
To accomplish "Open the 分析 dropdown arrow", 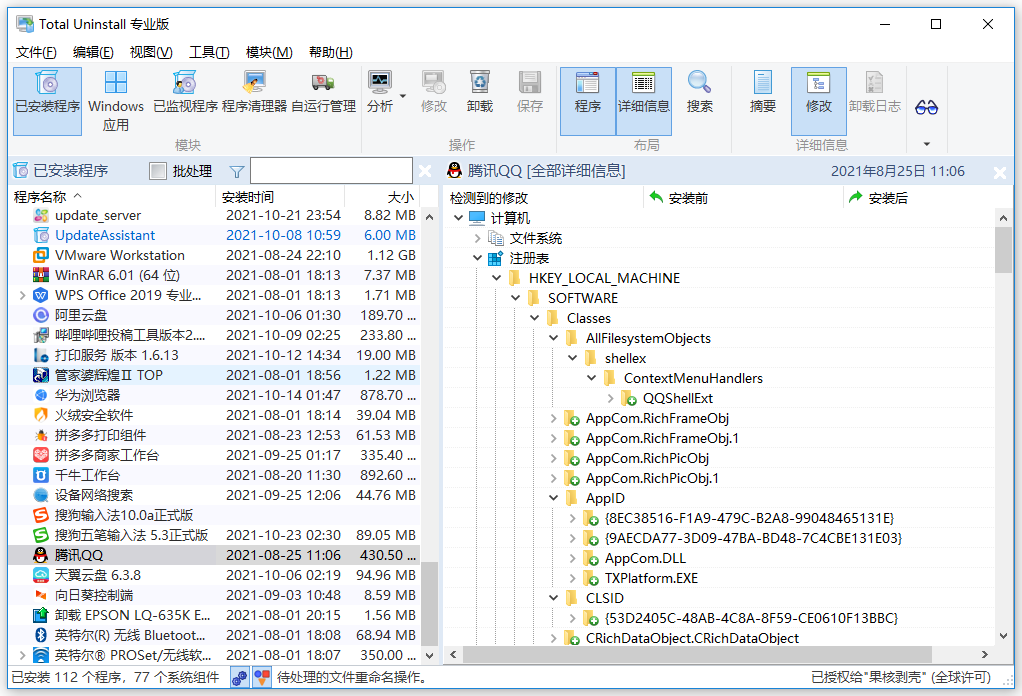I will click(x=403, y=96).
